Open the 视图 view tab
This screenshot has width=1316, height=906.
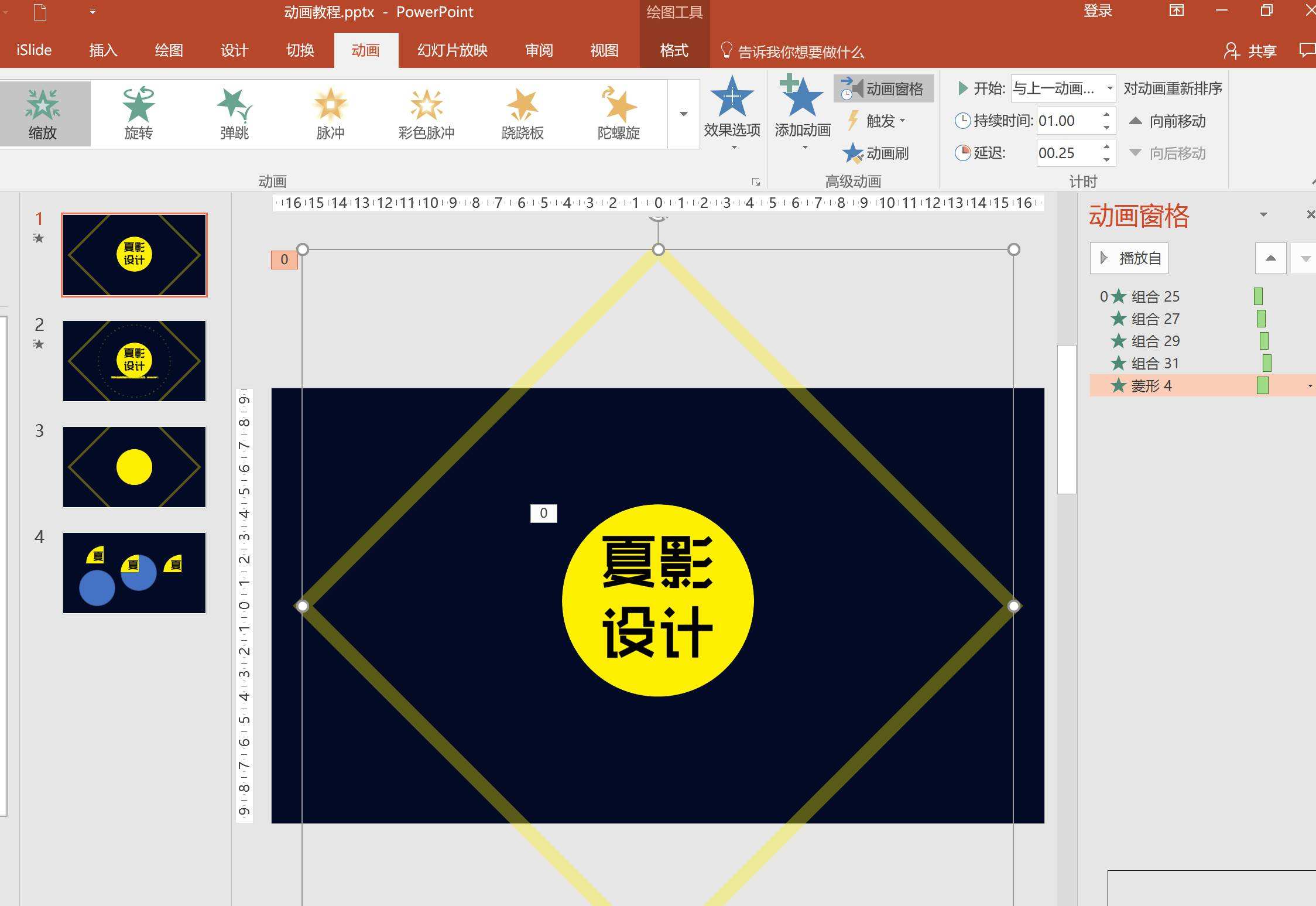point(604,50)
